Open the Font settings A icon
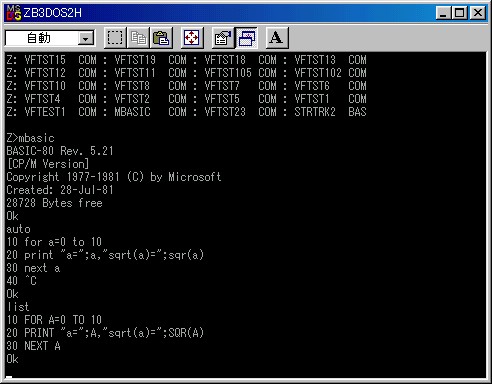Image resolution: width=492 pixels, height=384 pixels. 277,38
